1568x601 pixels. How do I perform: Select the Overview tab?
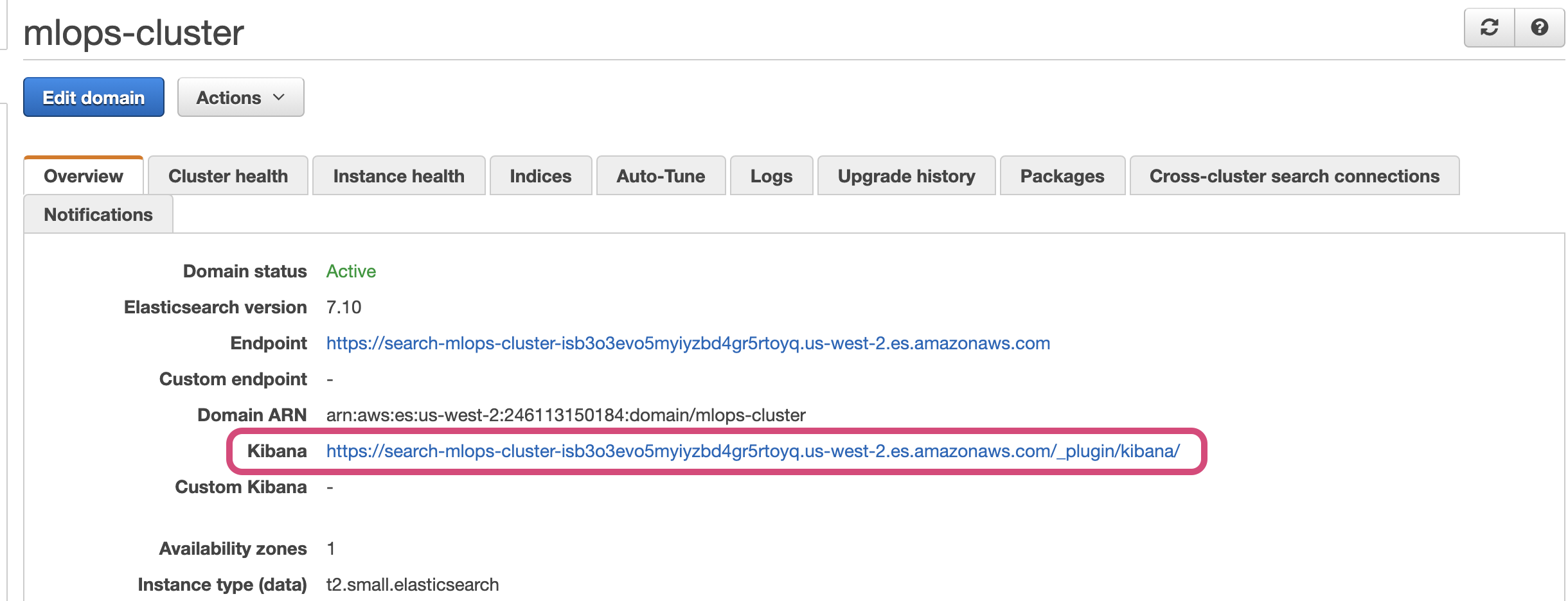click(84, 176)
